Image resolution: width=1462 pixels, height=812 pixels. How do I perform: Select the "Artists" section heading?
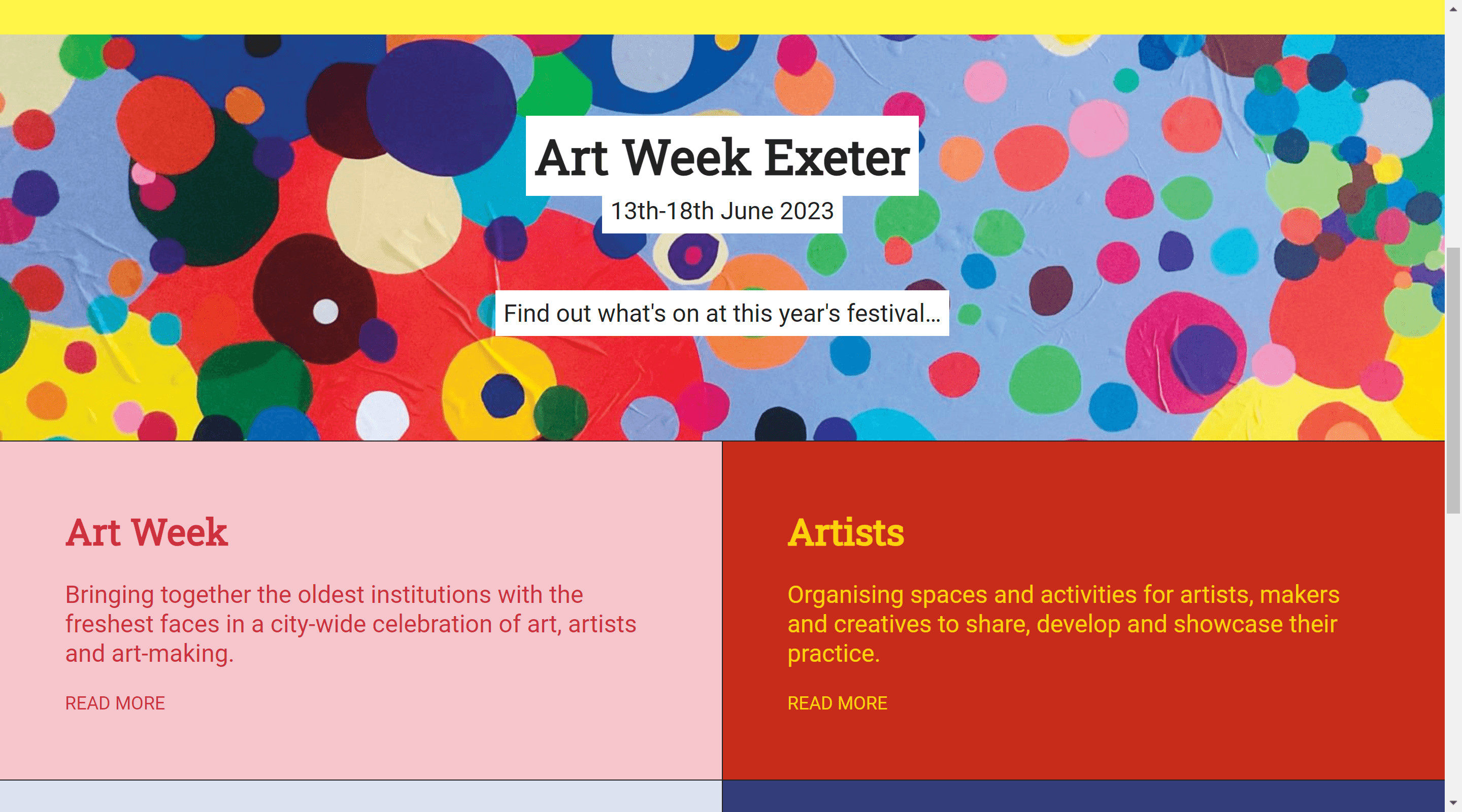(x=846, y=533)
